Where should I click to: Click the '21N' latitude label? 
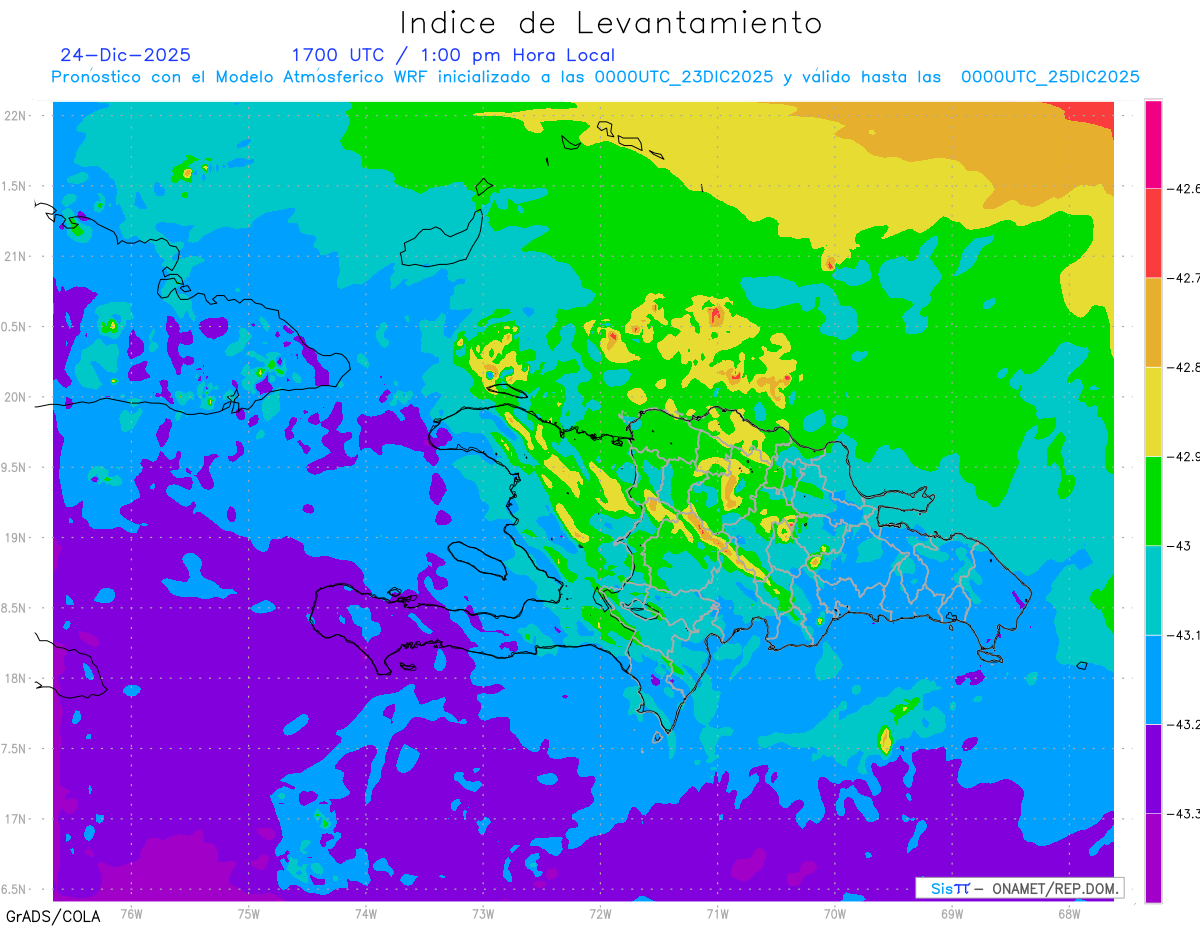tap(16, 257)
